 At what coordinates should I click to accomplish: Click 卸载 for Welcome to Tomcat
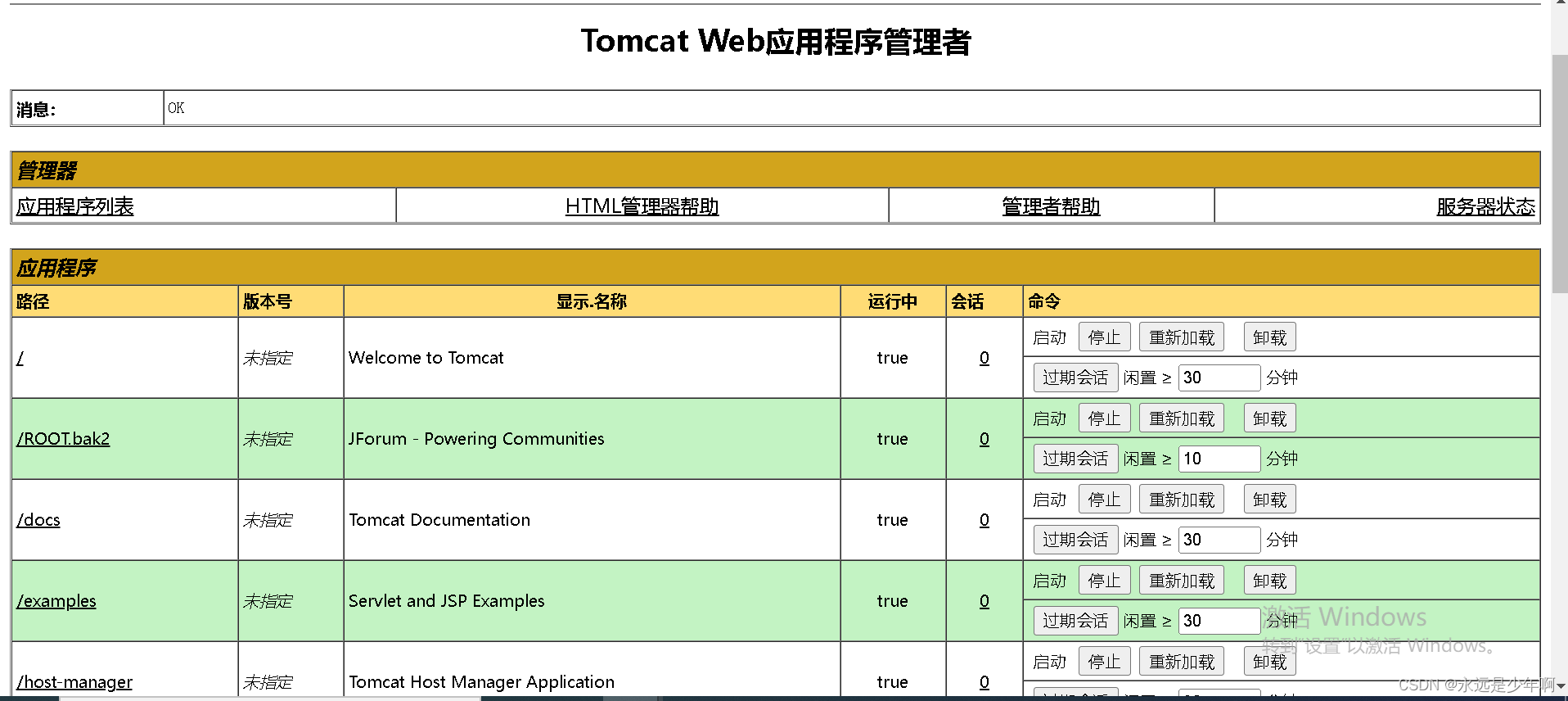coord(1269,337)
